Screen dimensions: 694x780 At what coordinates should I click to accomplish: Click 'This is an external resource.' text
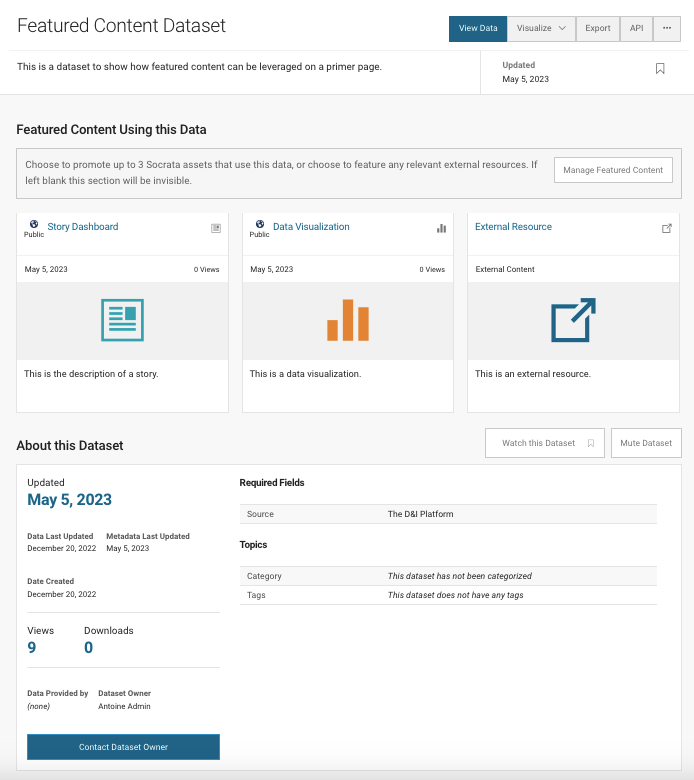[x=533, y=374]
